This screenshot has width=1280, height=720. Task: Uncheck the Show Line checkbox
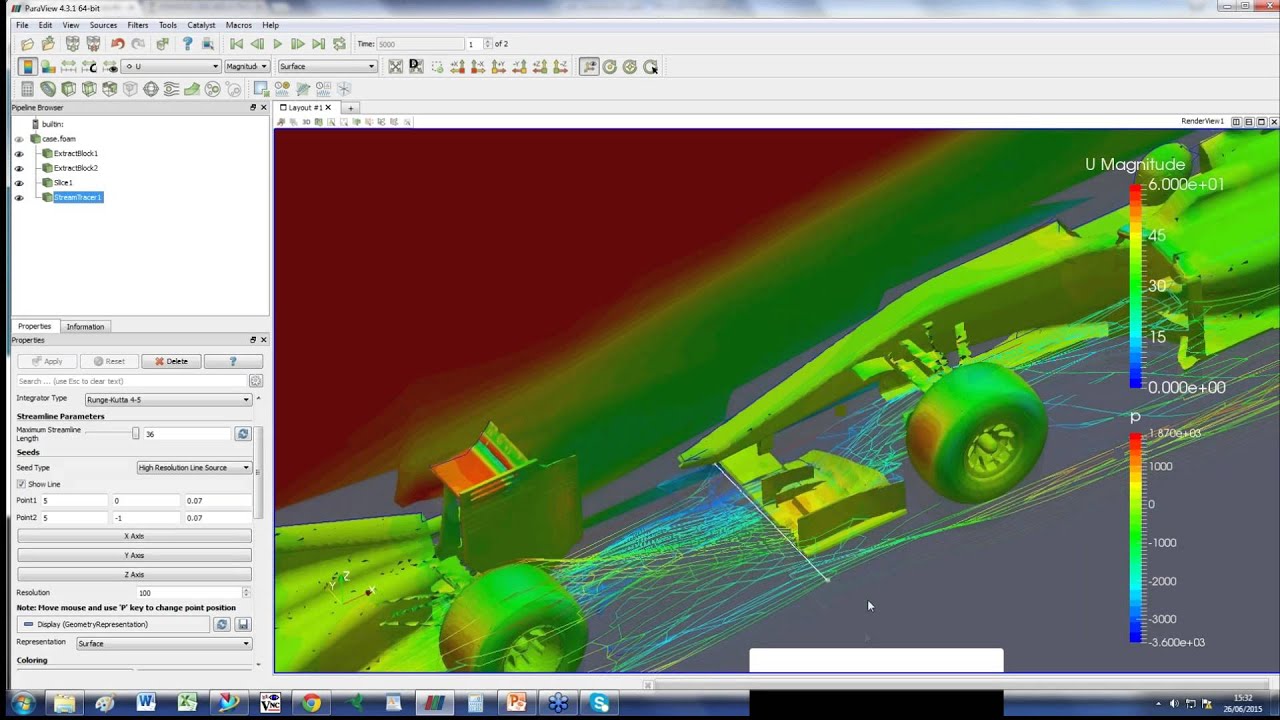21,484
